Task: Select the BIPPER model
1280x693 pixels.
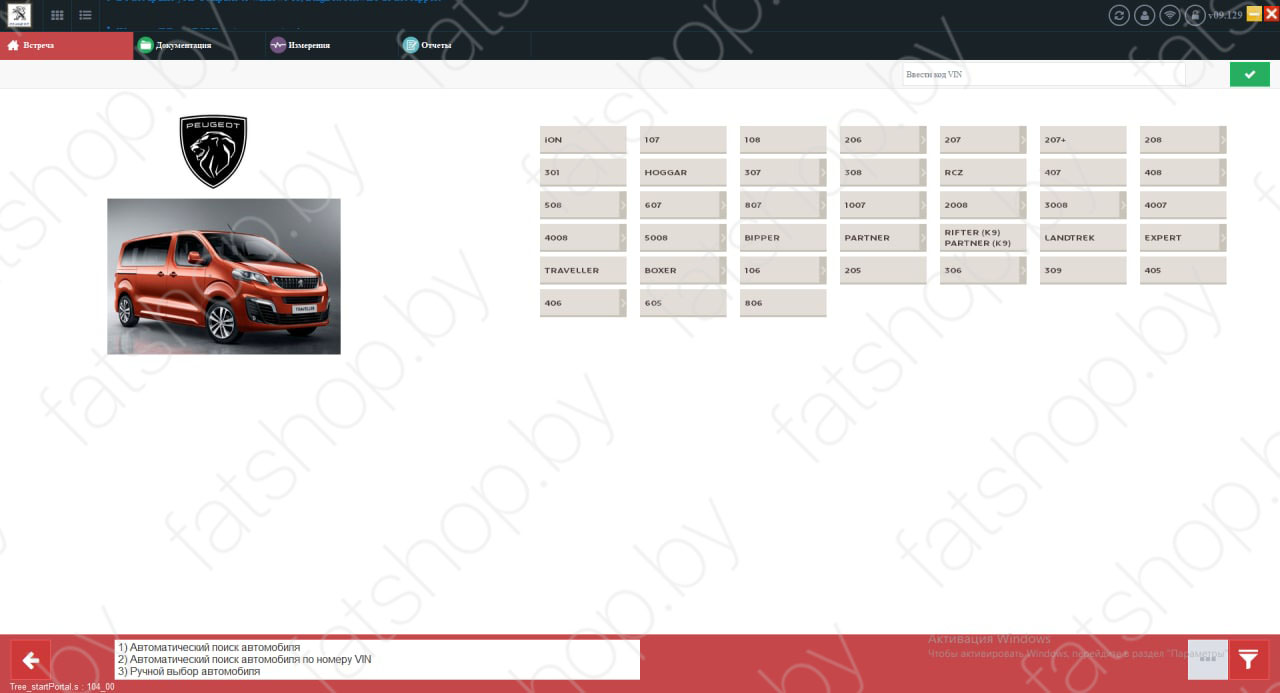Action: pos(783,238)
